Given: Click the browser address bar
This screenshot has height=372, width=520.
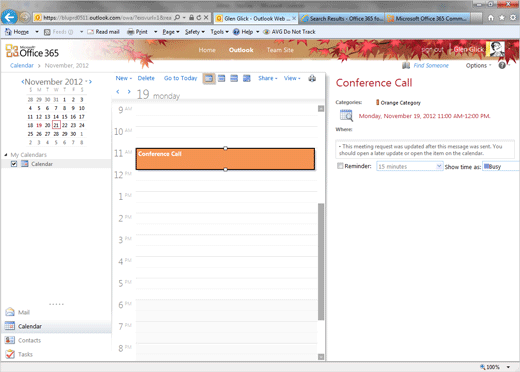Looking at the screenshot, I should (107, 18).
